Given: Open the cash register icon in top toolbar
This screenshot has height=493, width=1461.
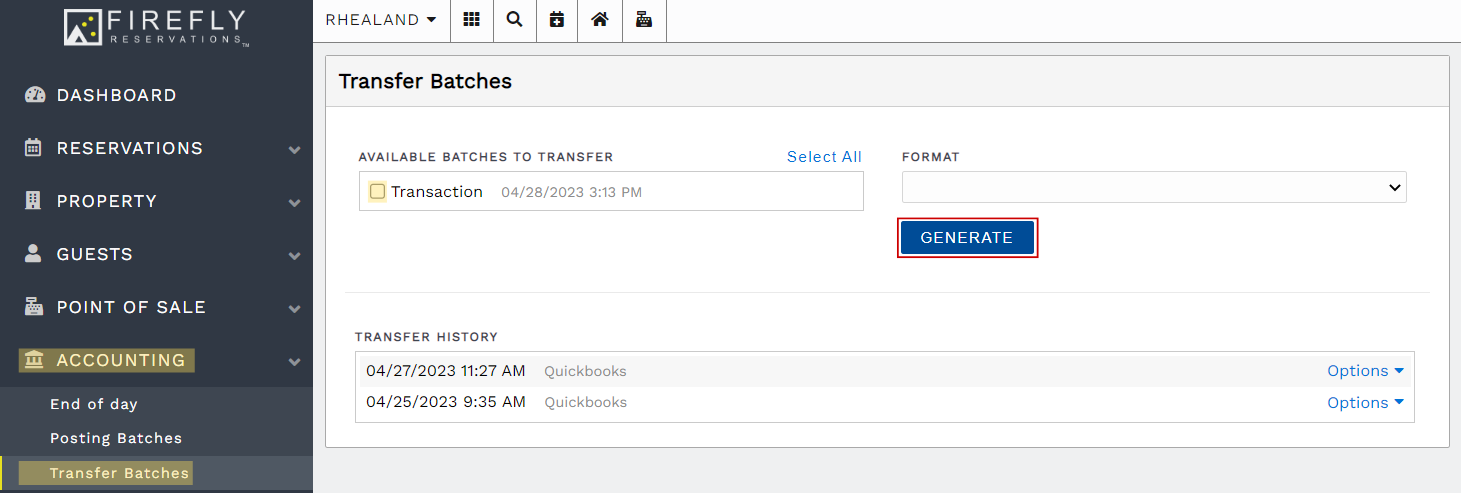Looking at the screenshot, I should (x=644, y=20).
